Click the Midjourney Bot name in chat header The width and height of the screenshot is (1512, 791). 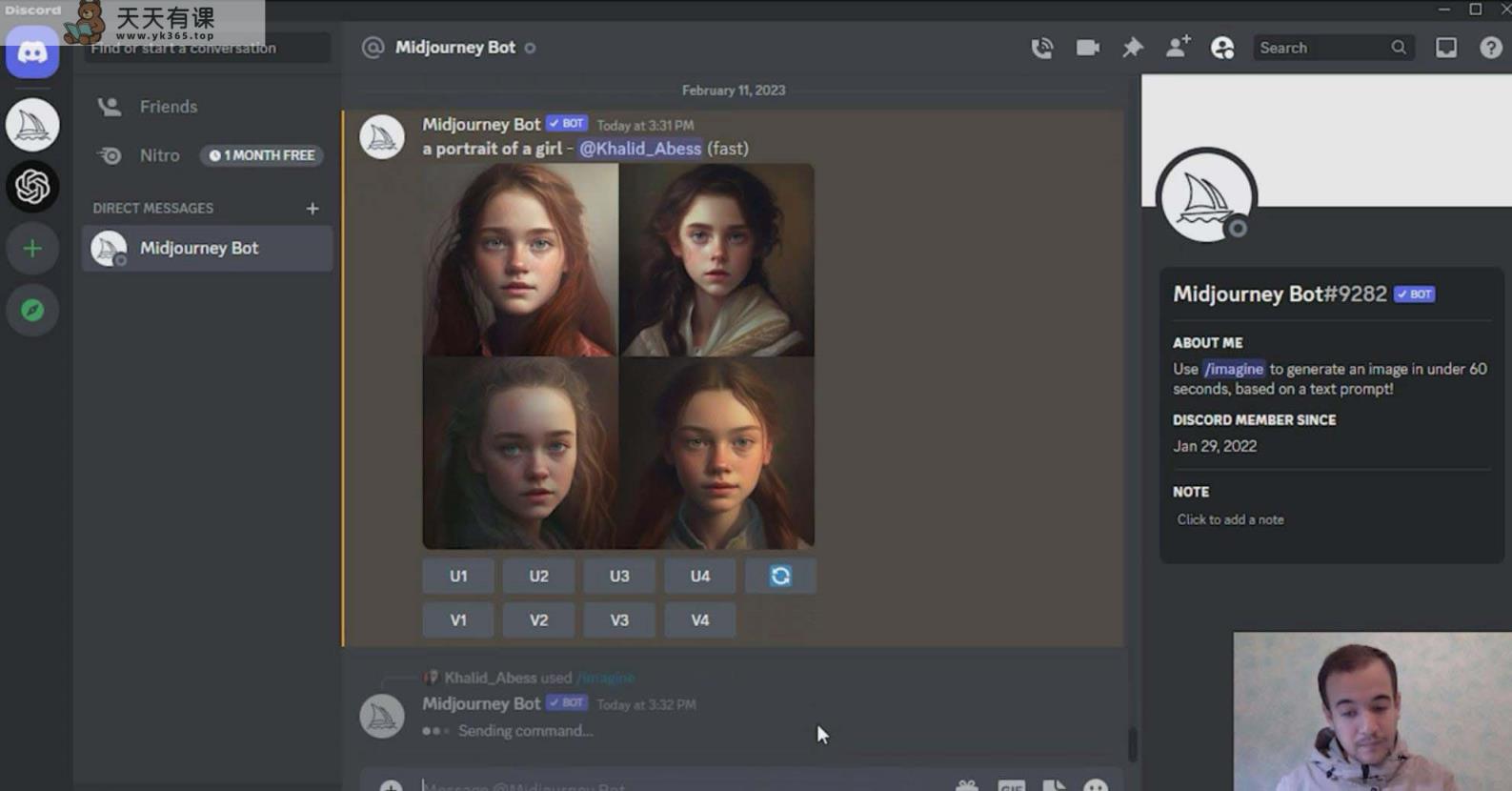(455, 48)
